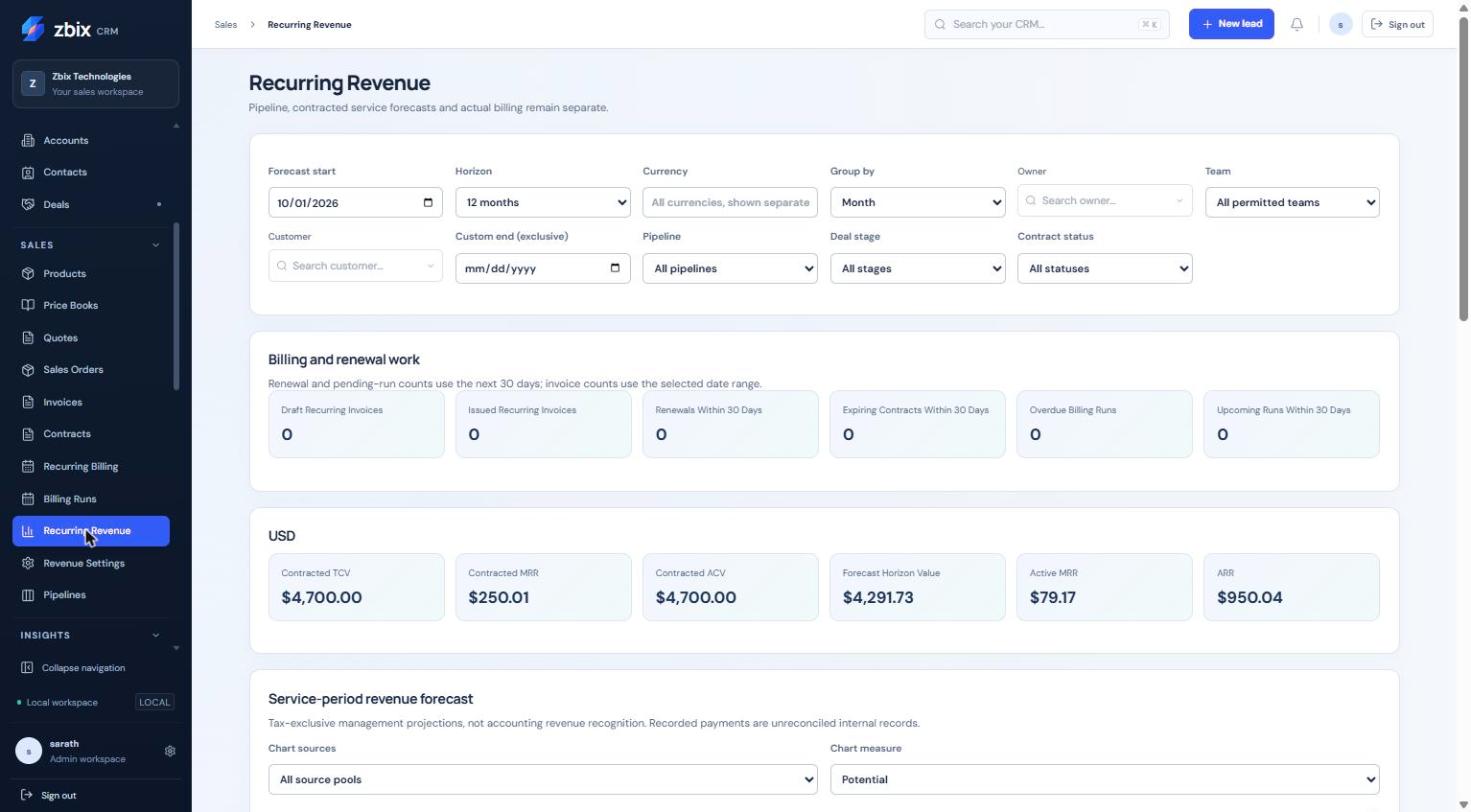Click the LOCAL workspace badge
Screen dimensions: 1471x812
pyautogui.click(x=154, y=702)
